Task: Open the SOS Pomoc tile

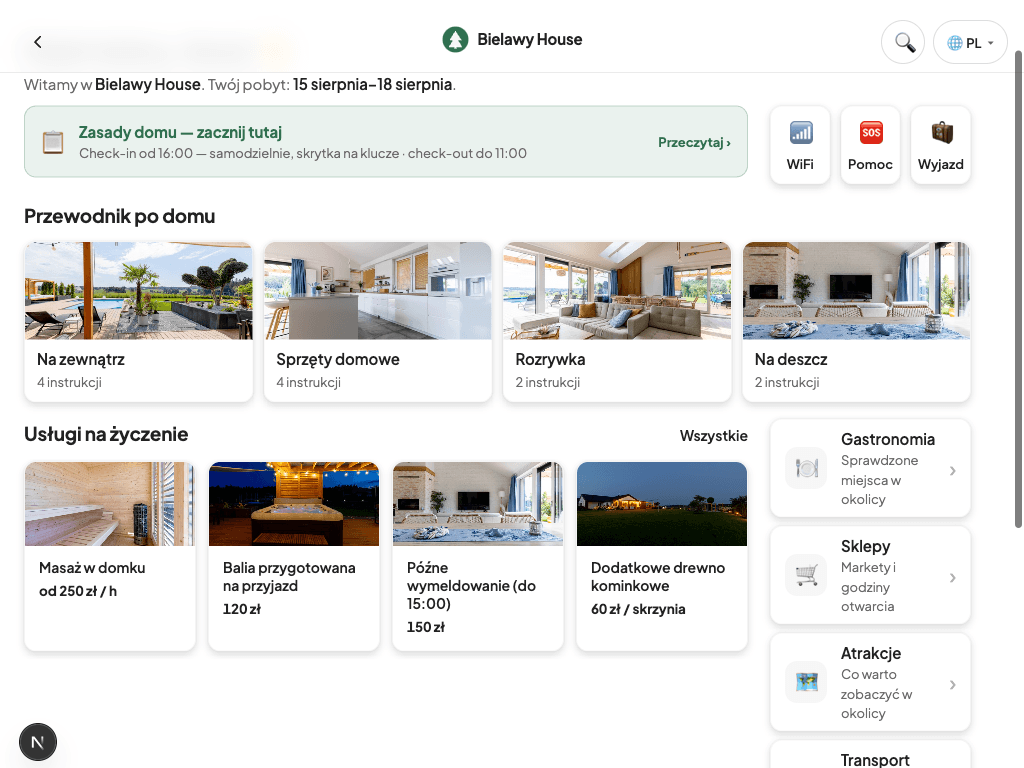Action: tap(871, 145)
